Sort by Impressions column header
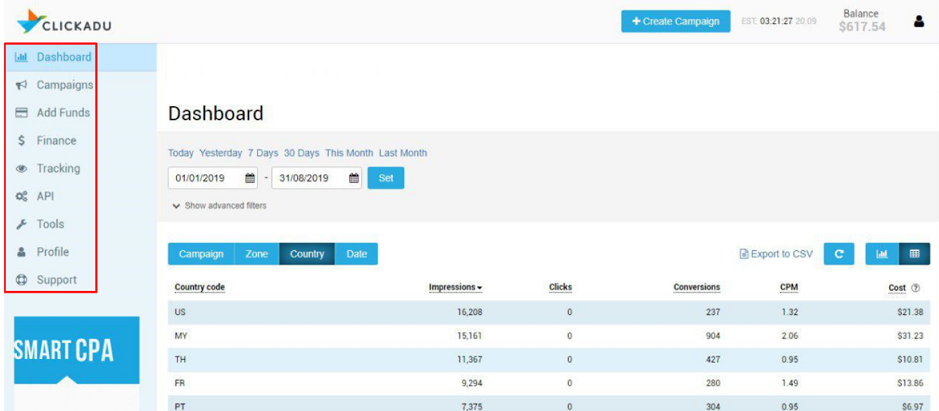 coord(456,288)
